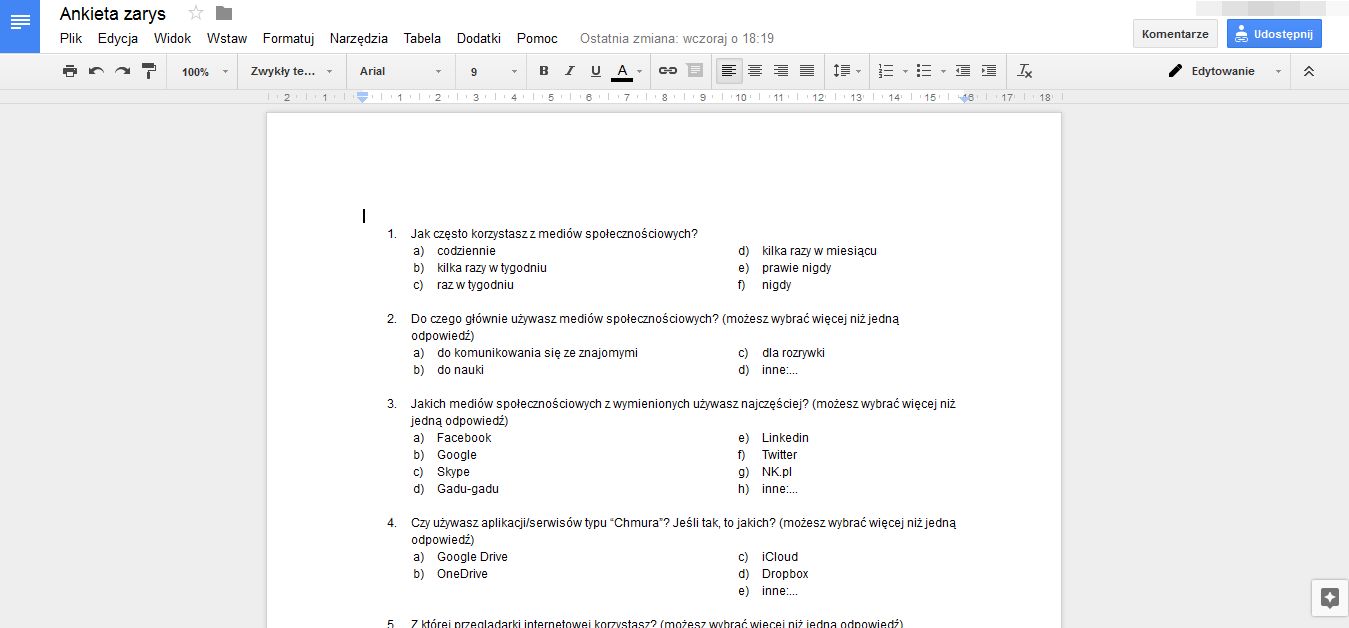
Task: Print the document
Action: coord(70,71)
